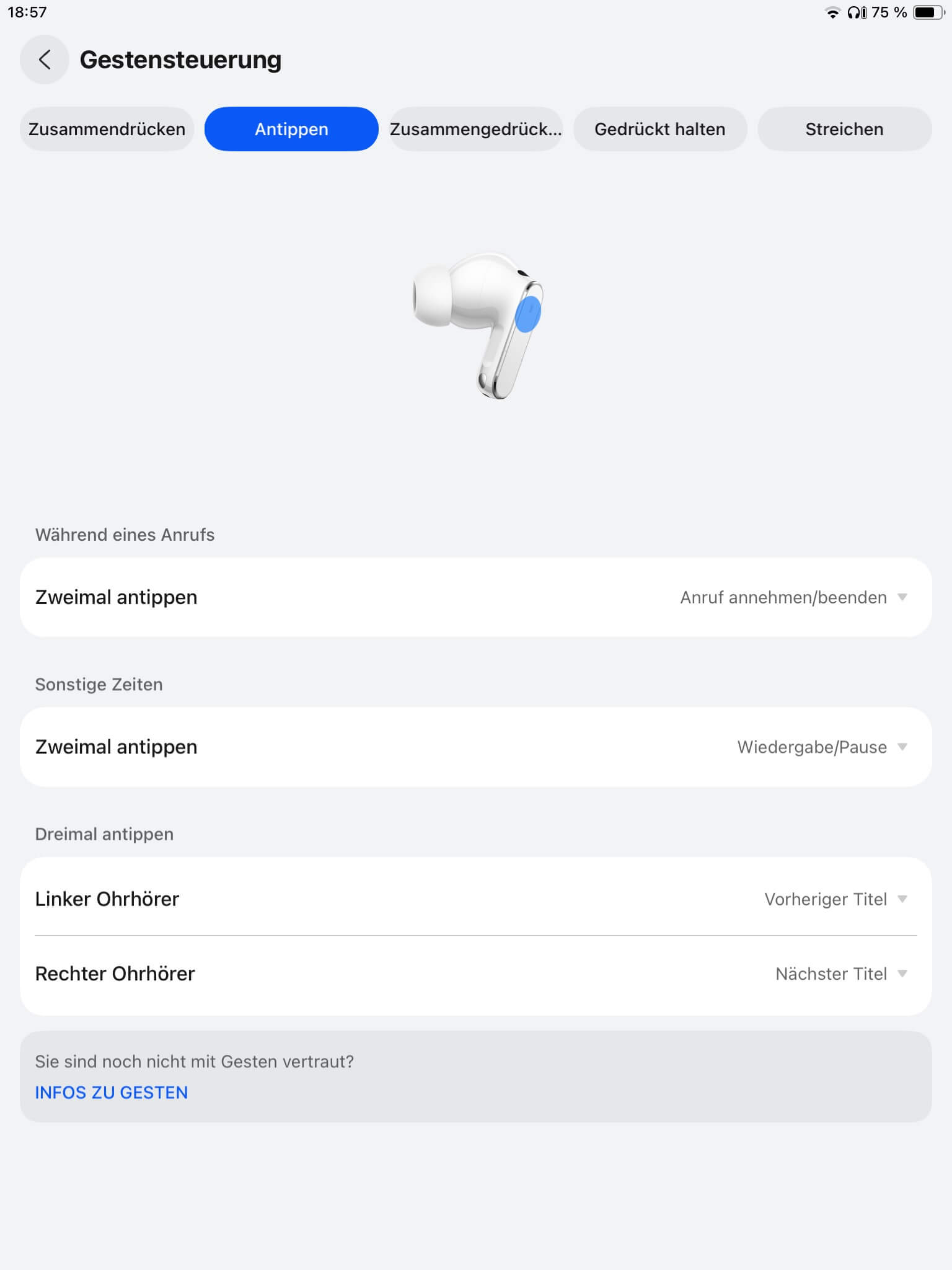The image size is (952, 1270).
Task: Switch to Gedrückt halten tab
Action: click(659, 129)
